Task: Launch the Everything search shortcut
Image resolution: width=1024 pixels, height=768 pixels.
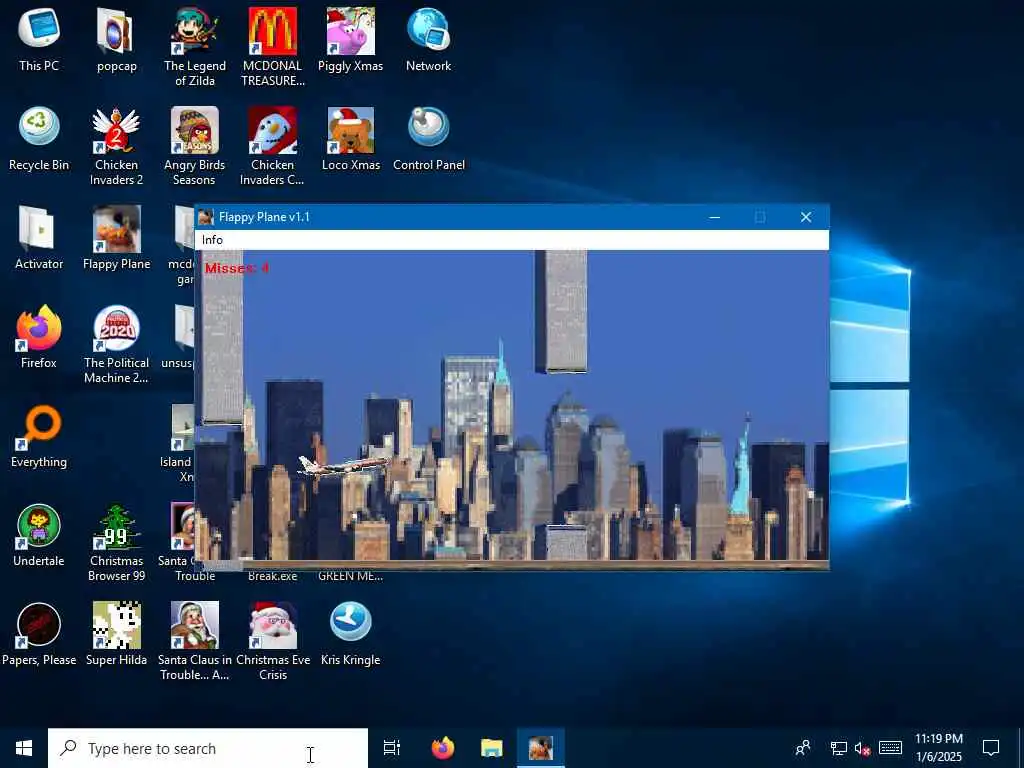Action: coord(39,436)
